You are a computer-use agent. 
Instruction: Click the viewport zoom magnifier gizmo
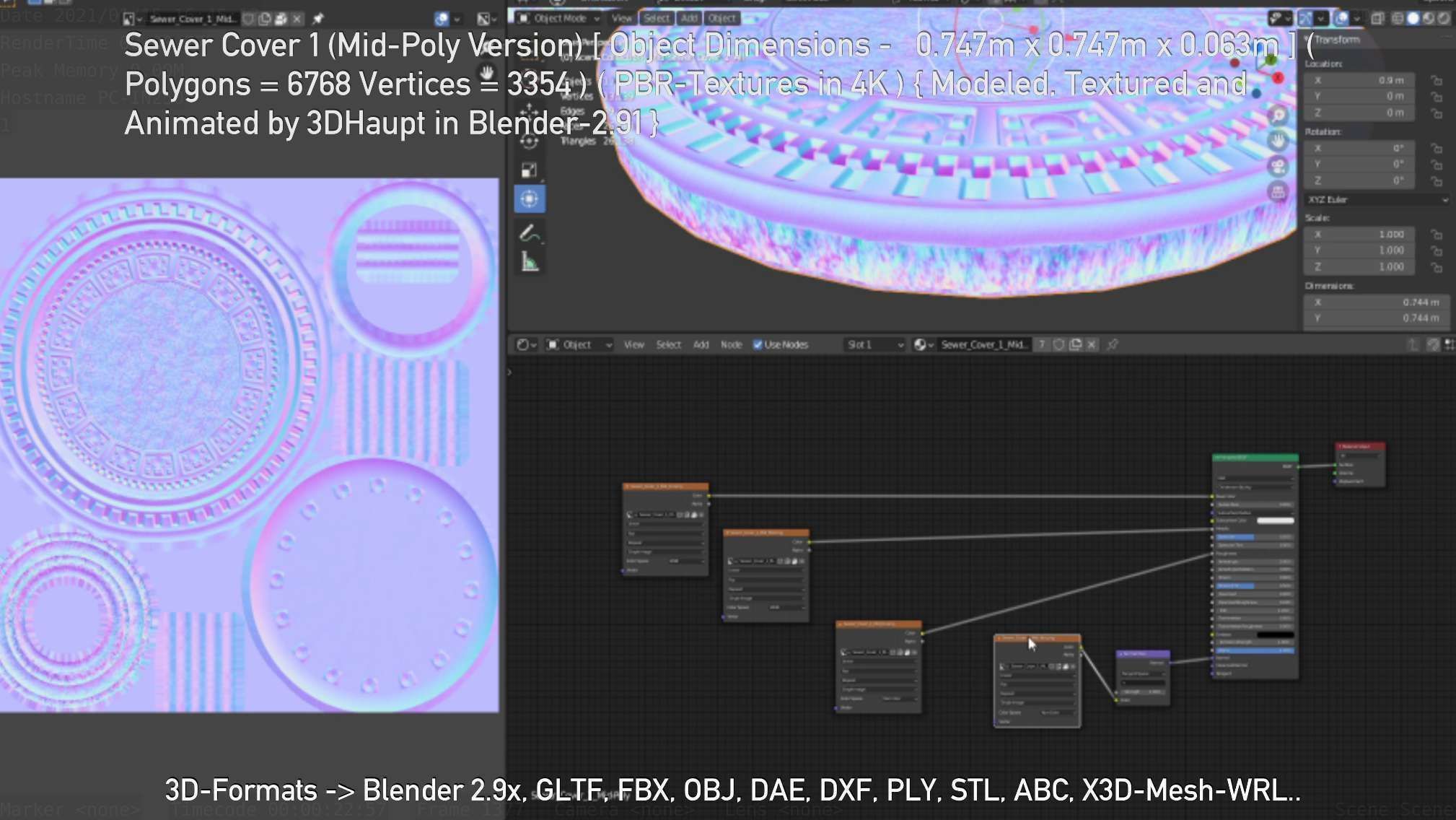click(x=1278, y=115)
